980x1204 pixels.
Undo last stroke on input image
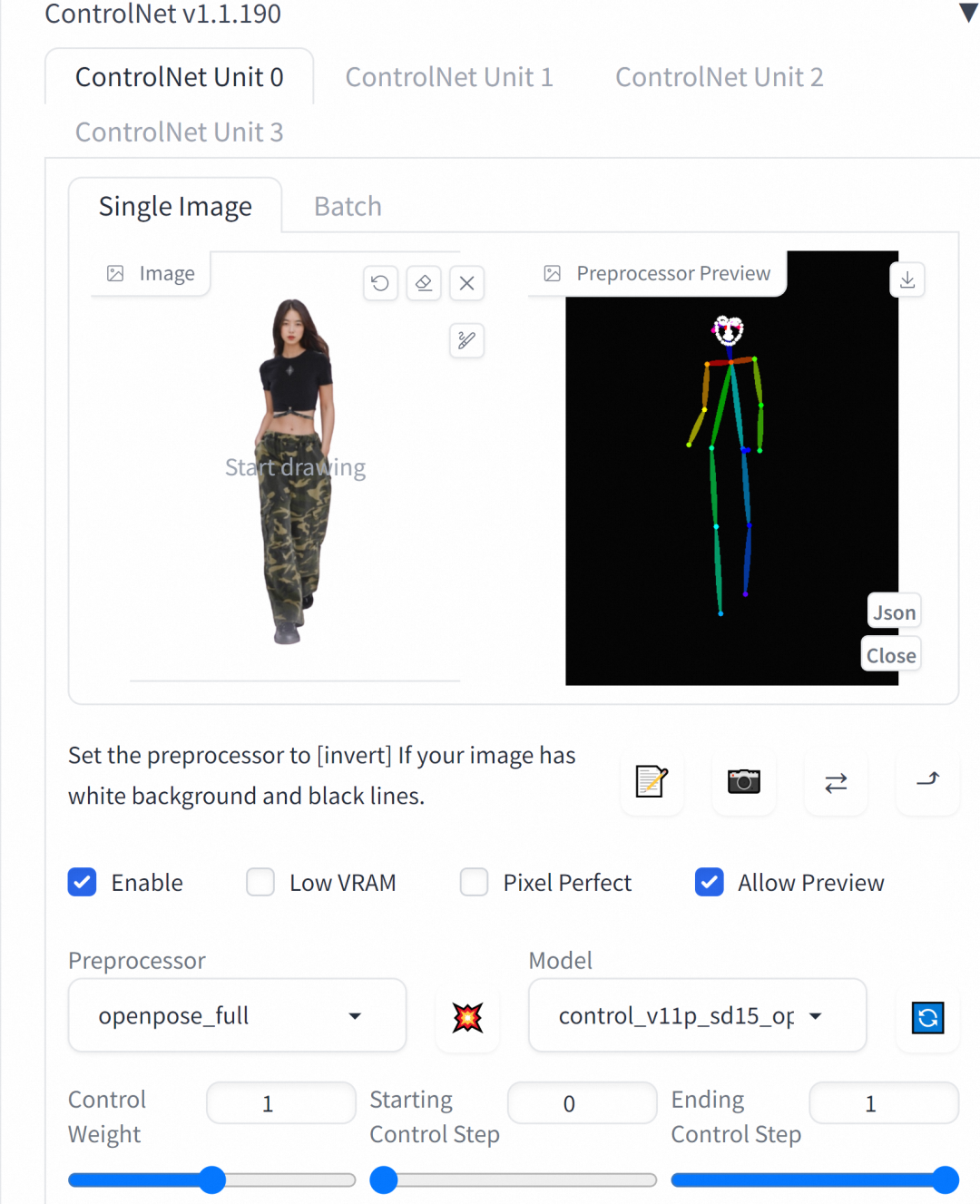click(380, 283)
